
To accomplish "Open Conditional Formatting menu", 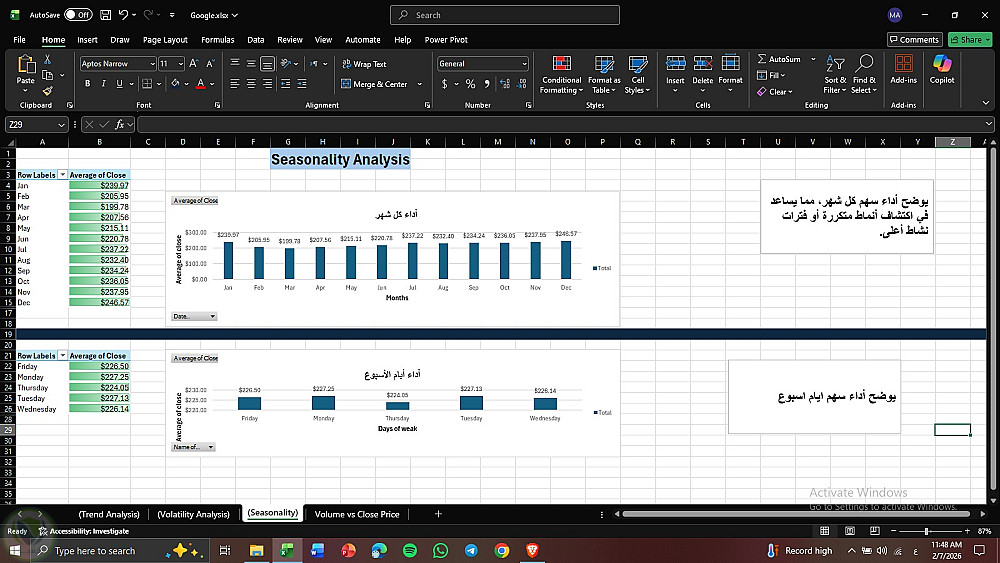I will (561, 75).
